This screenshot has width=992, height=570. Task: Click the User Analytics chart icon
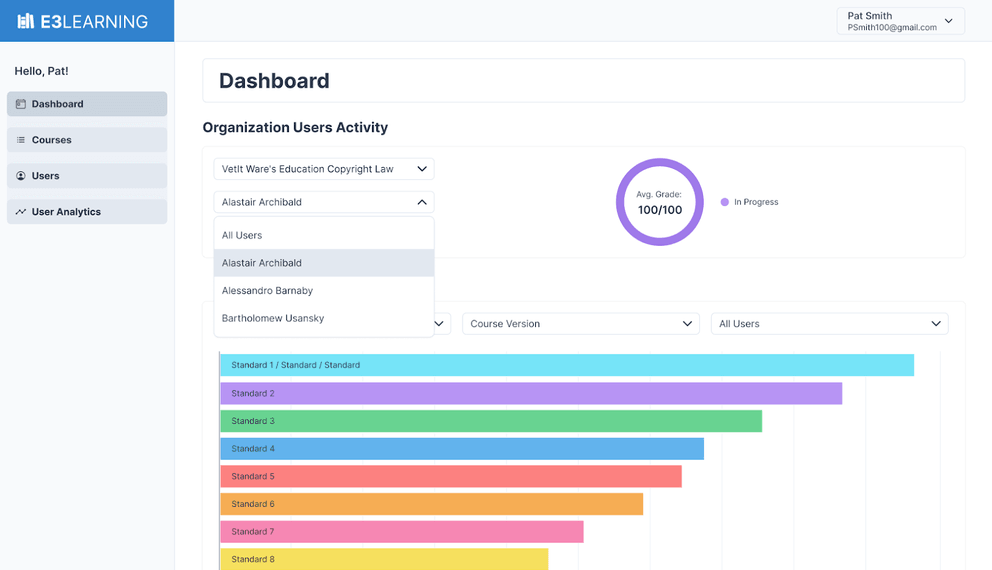tap(21, 212)
